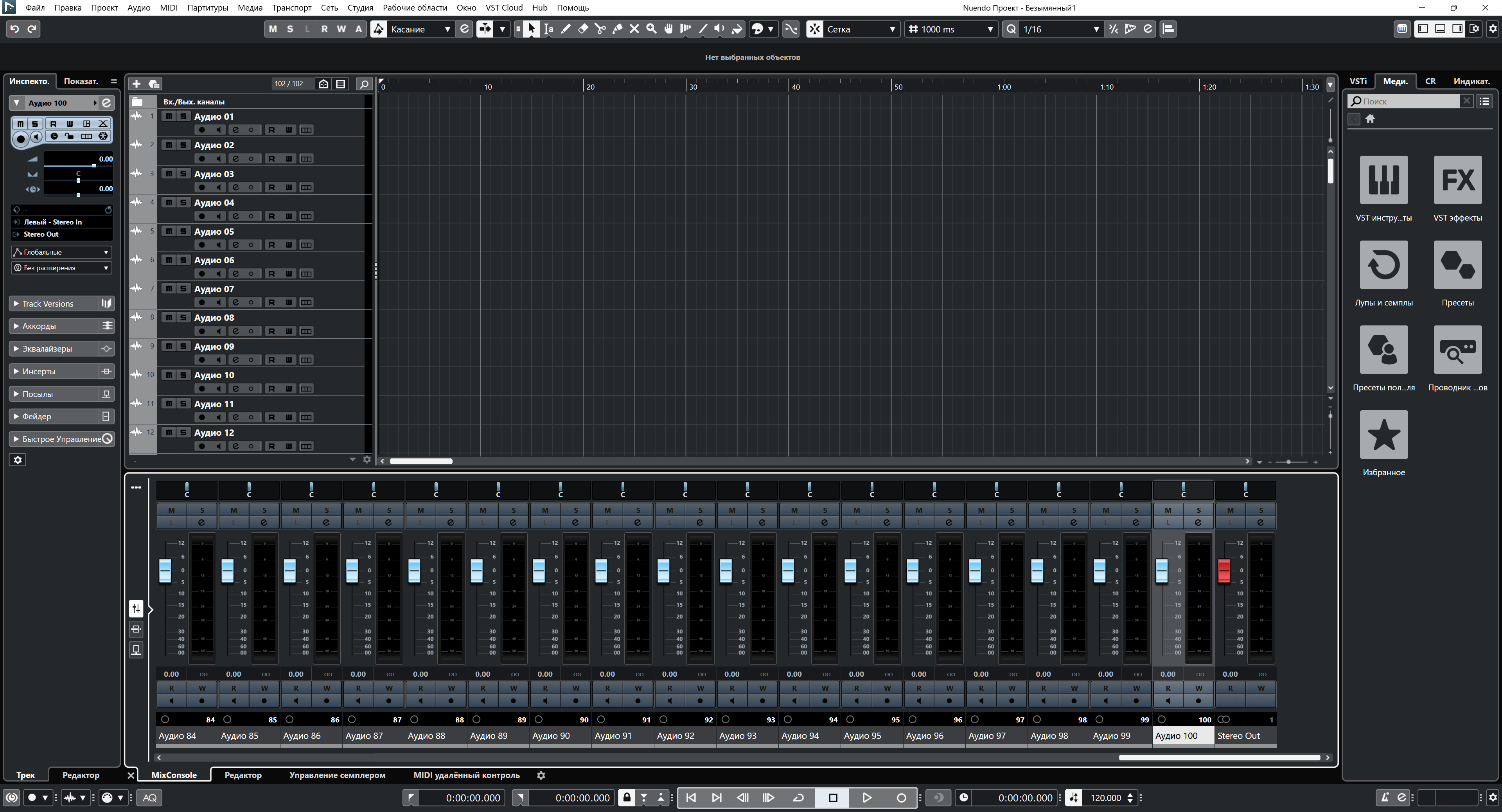Open the Favorites star tile
This screenshot has width=1502, height=812.
(1383, 435)
